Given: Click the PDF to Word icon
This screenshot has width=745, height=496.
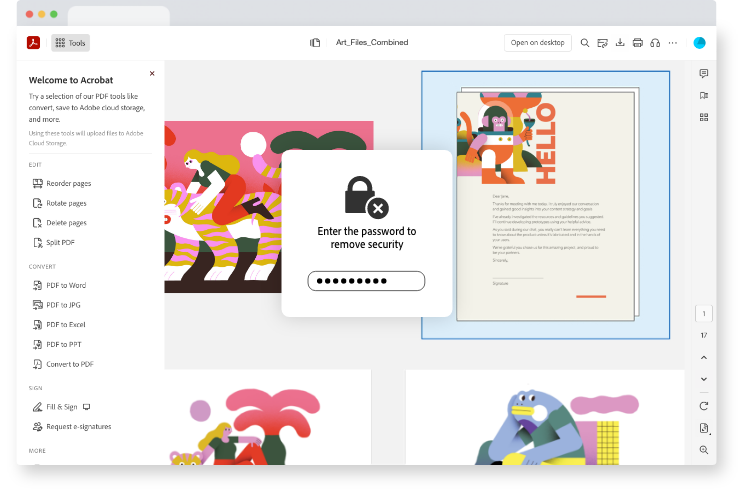Looking at the screenshot, I should 38,285.
